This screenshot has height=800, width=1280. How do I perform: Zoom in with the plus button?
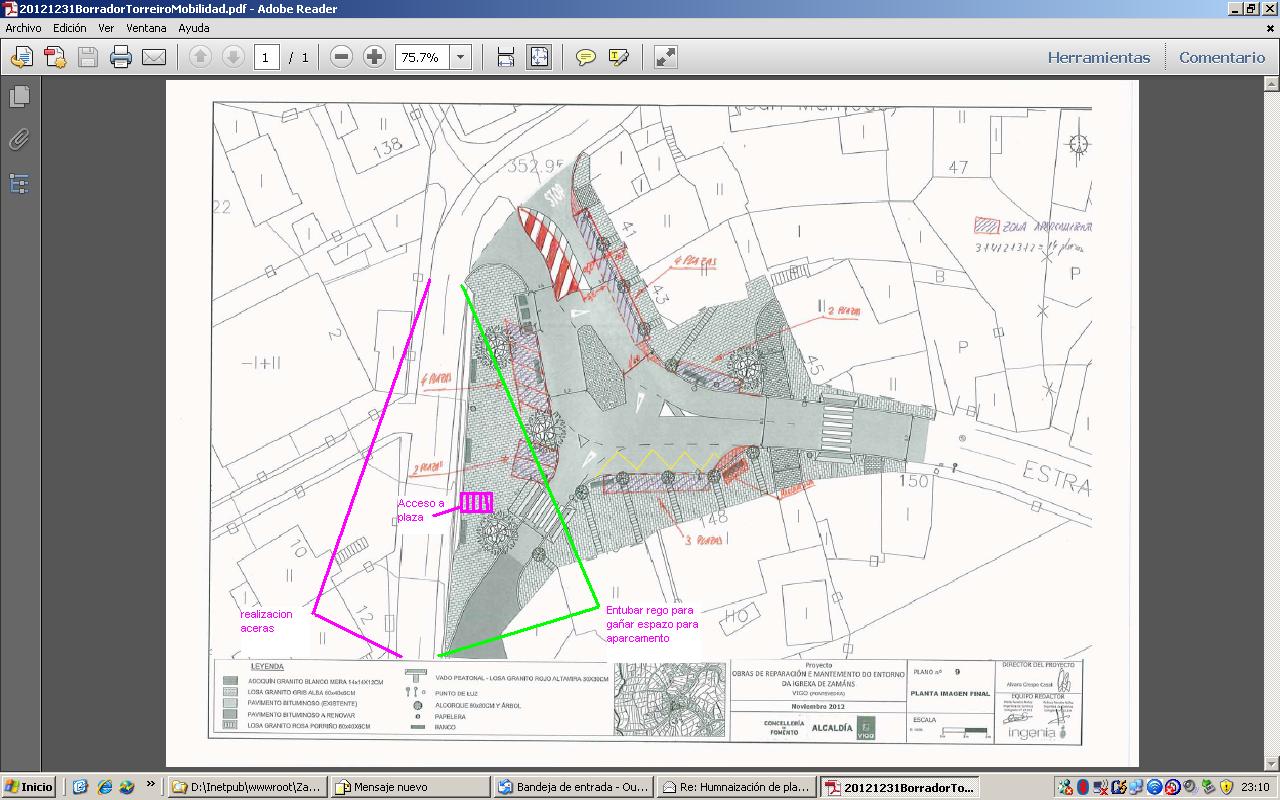coord(374,57)
